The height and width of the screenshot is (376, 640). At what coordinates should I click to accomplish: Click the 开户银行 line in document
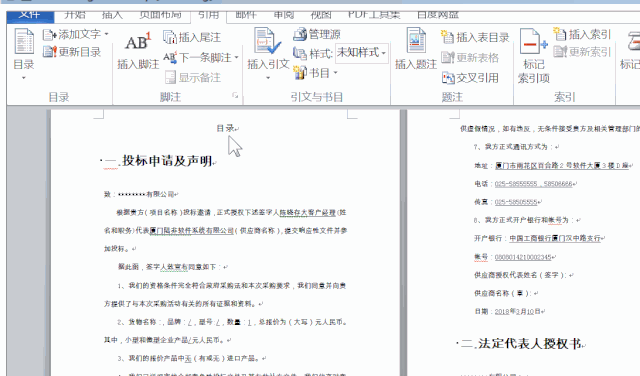[x=539, y=238]
